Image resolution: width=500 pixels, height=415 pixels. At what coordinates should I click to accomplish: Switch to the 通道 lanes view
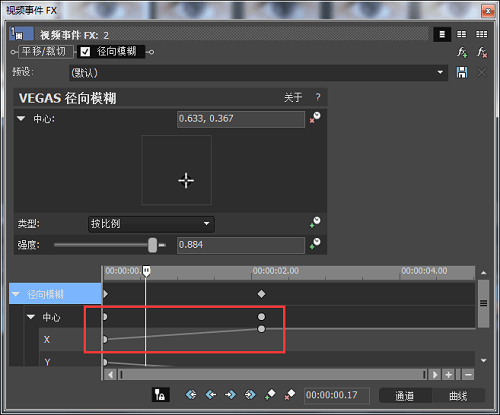405,396
